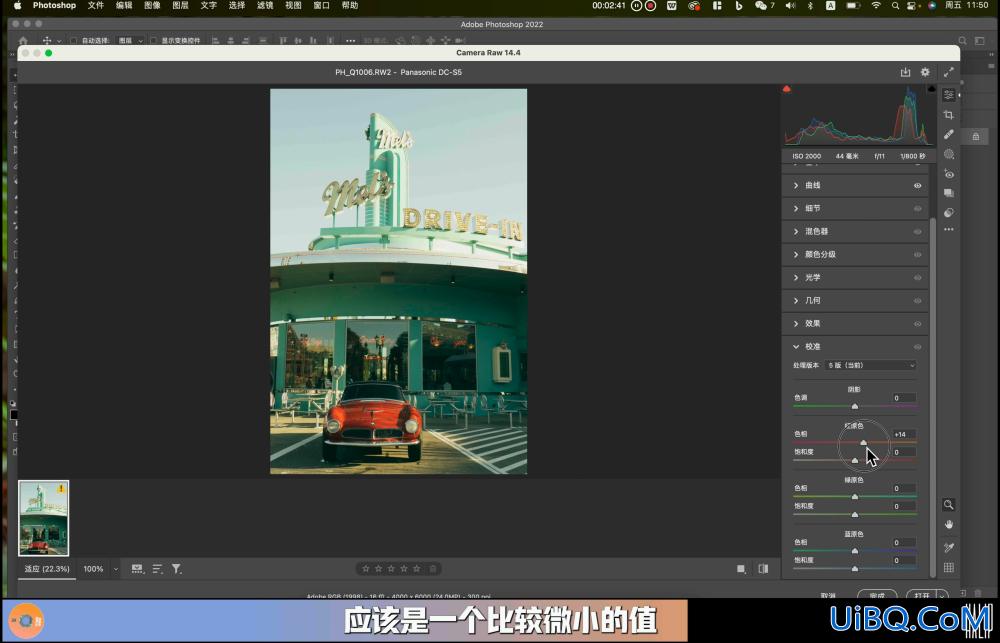Click the delete trash icon beside star rating

click(x=433, y=568)
